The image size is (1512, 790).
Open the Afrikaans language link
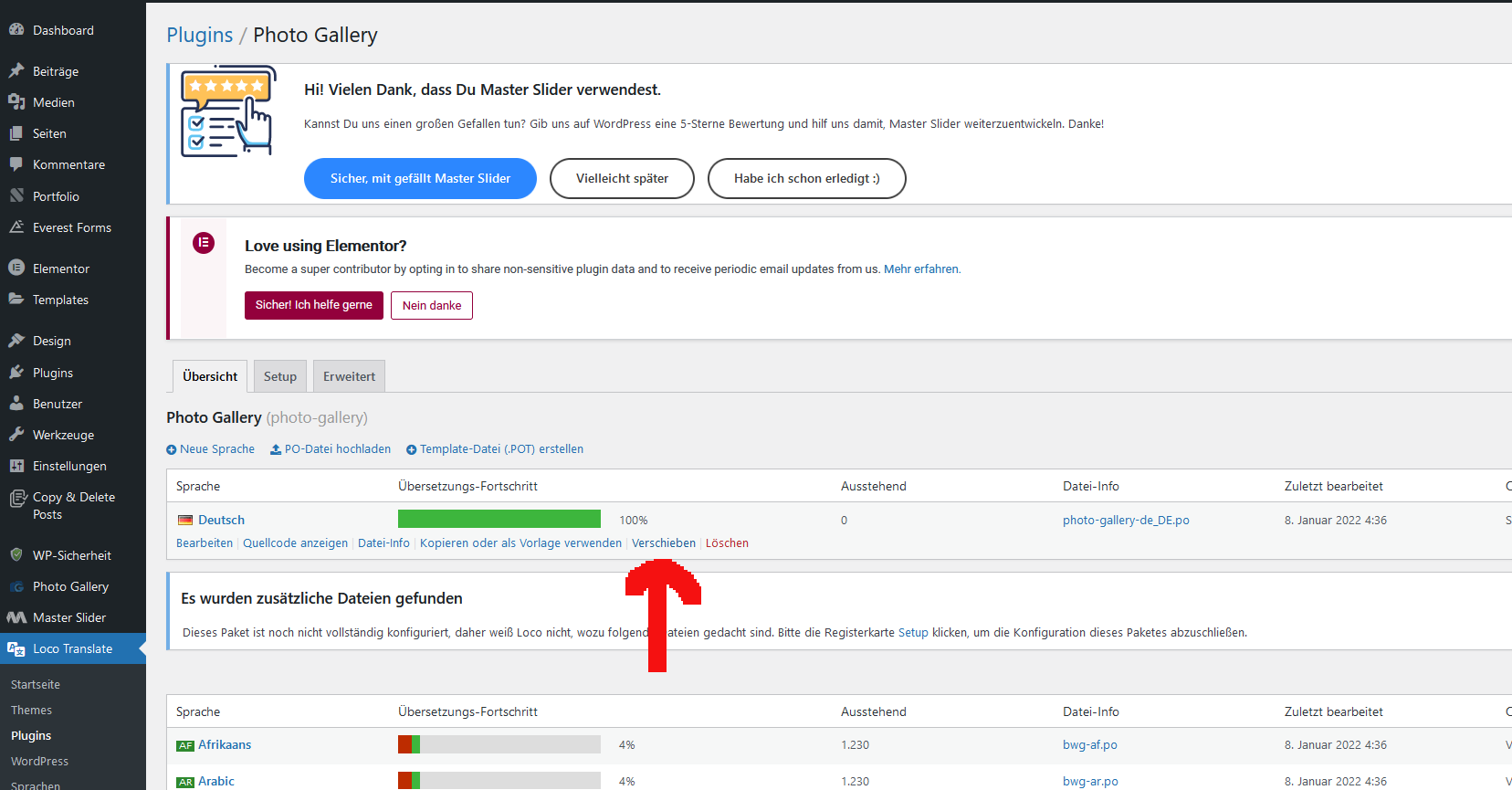click(x=225, y=744)
